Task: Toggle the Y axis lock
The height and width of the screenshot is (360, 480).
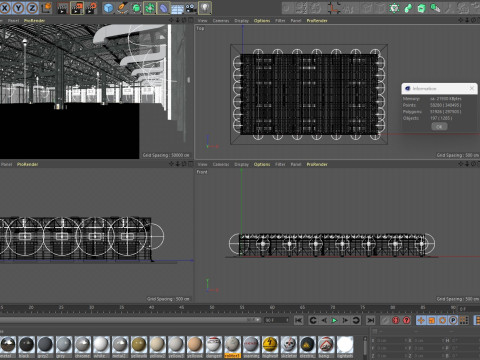Action: coord(18,7)
